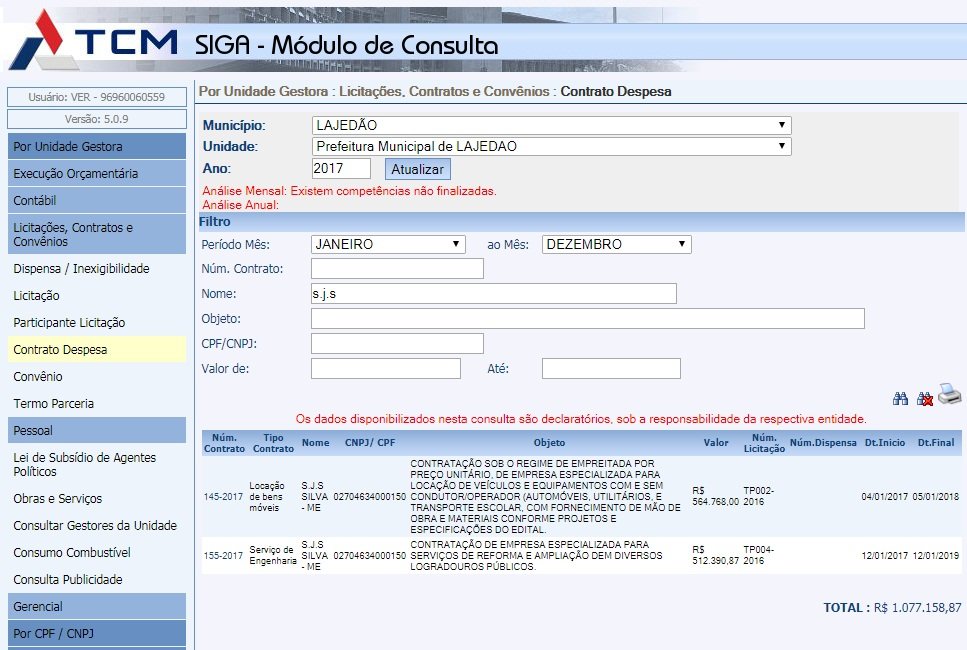Go to Participante Licitação page
Screen dimensions: 967x650
pyautogui.click(x=69, y=322)
